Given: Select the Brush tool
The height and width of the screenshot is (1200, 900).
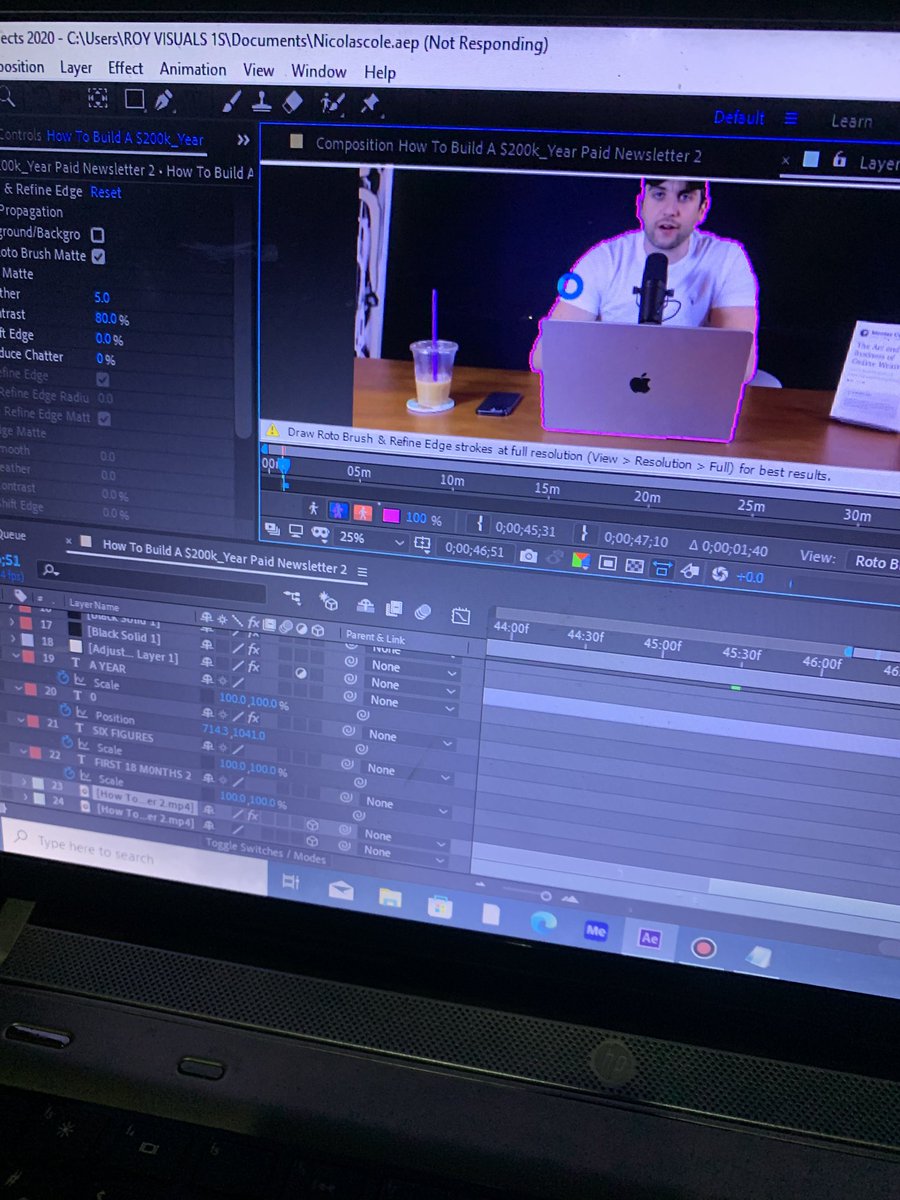Looking at the screenshot, I should pos(231,101).
